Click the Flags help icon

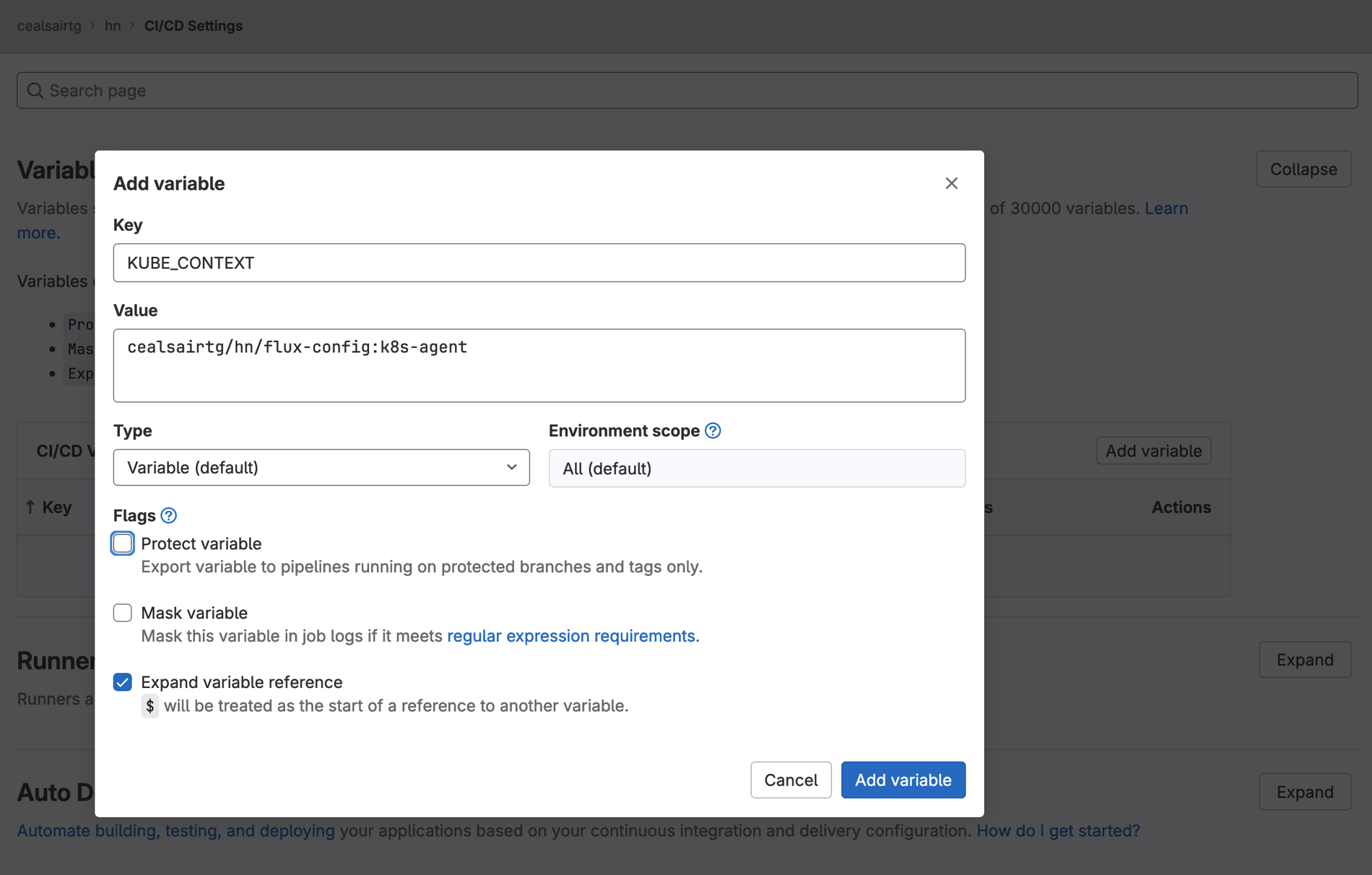pyautogui.click(x=168, y=515)
